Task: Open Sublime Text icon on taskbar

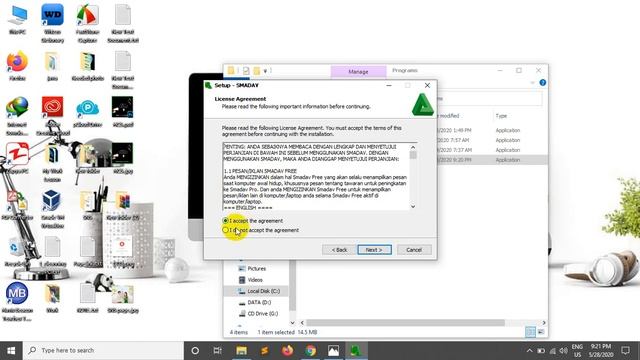Action: tap(264, 351)
